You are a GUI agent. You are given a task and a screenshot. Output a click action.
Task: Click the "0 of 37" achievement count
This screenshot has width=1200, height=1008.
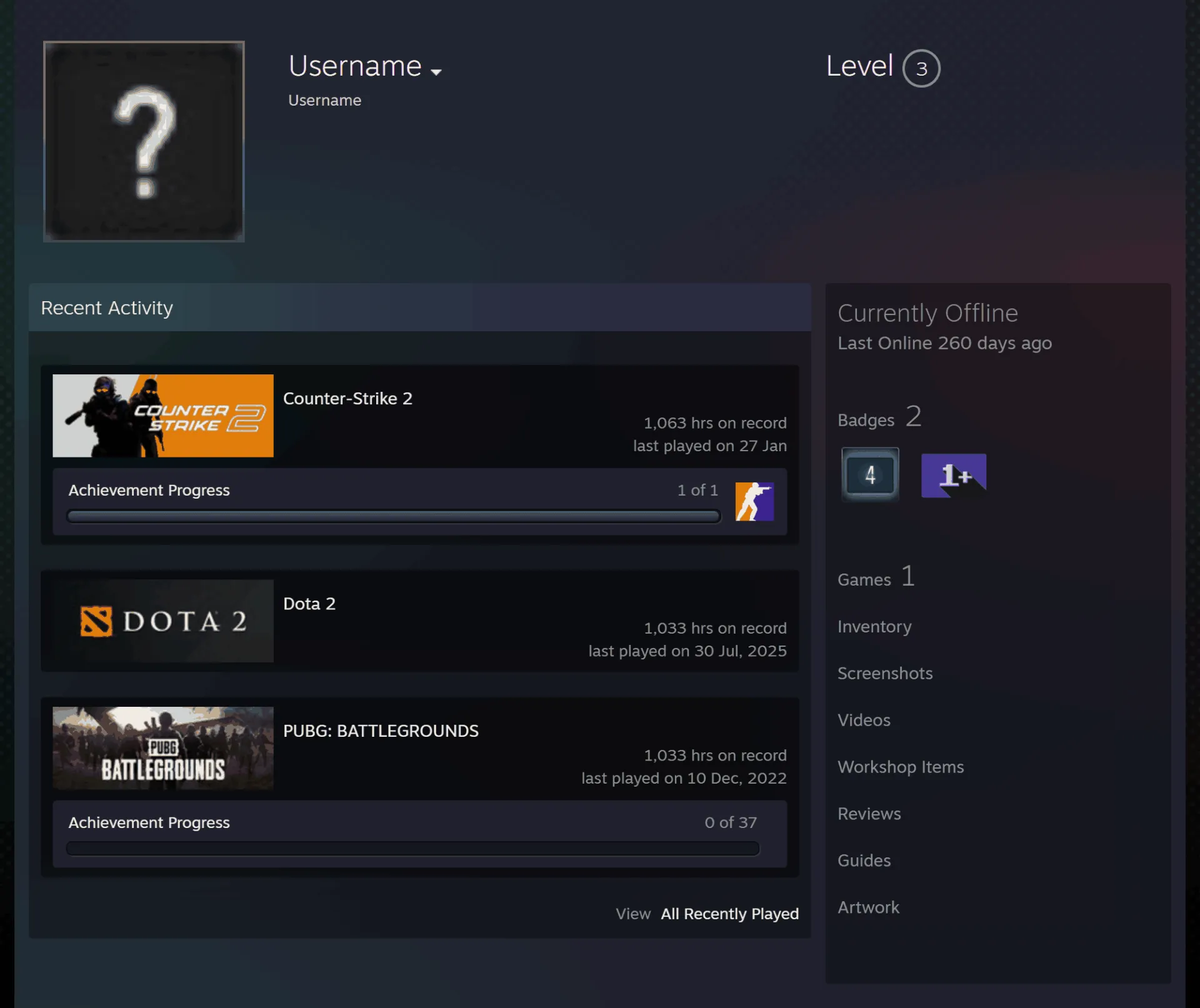click(731, 822)
